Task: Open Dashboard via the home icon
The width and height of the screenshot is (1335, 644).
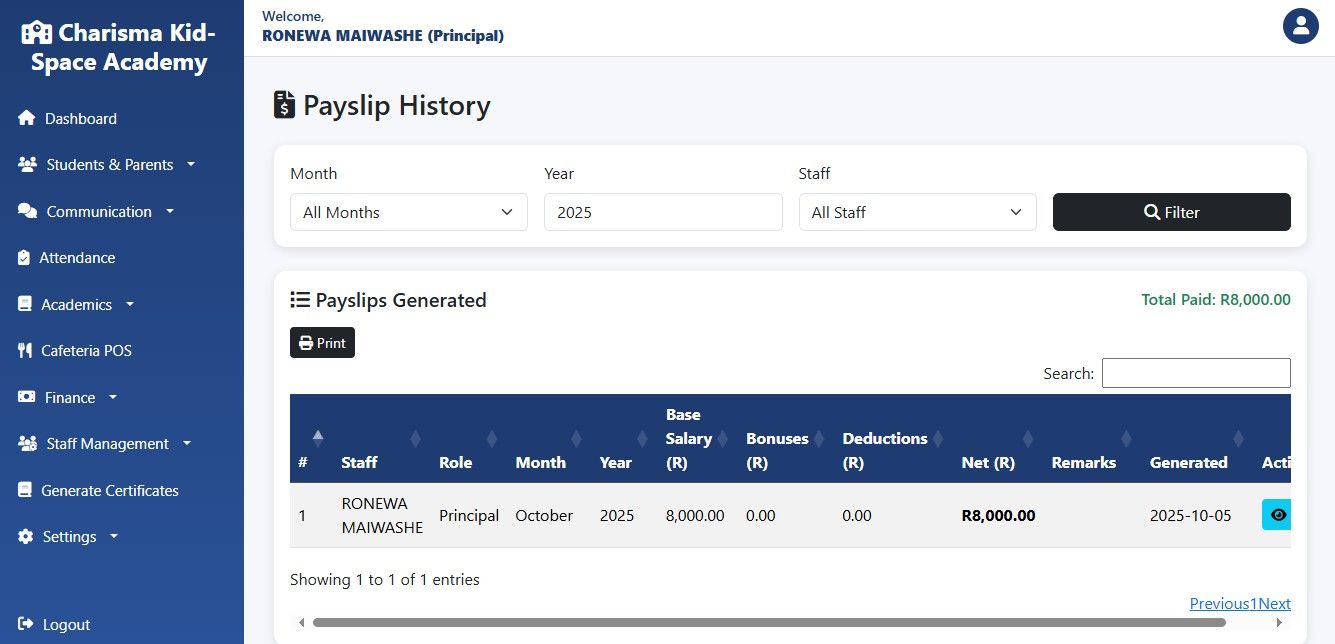Action: click(27, 119)
